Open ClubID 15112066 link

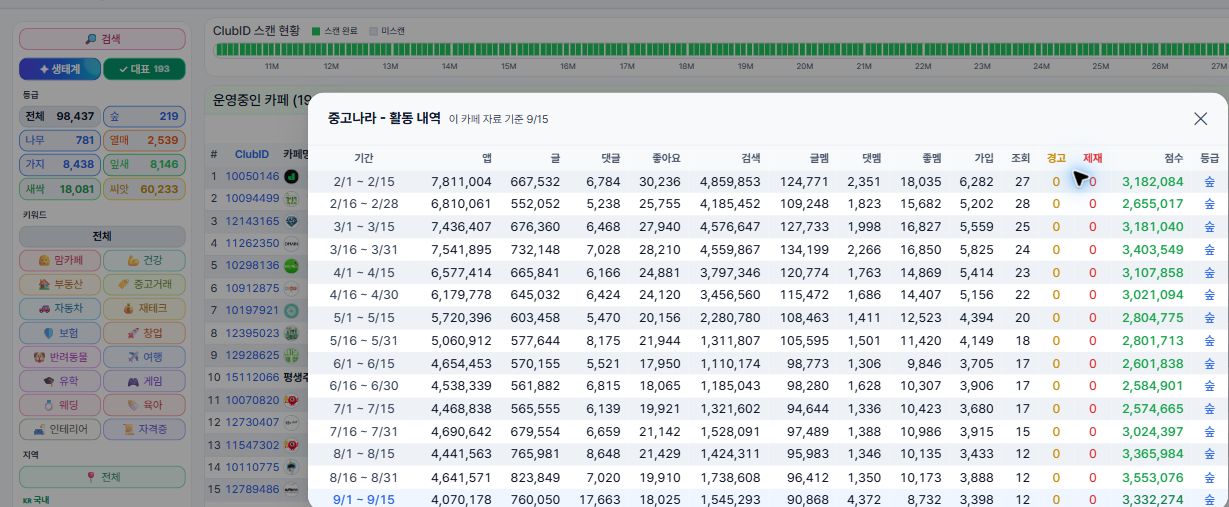tap(252, 377)
